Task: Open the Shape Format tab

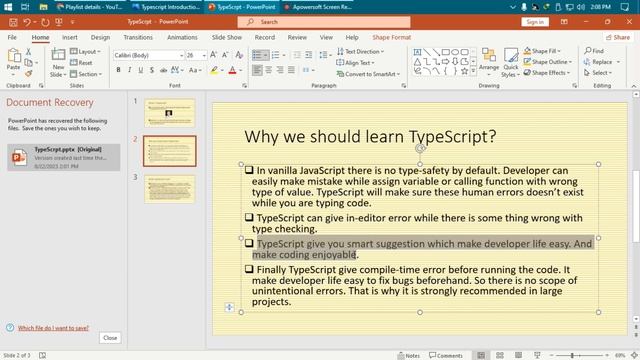Action: coord(391,37)
